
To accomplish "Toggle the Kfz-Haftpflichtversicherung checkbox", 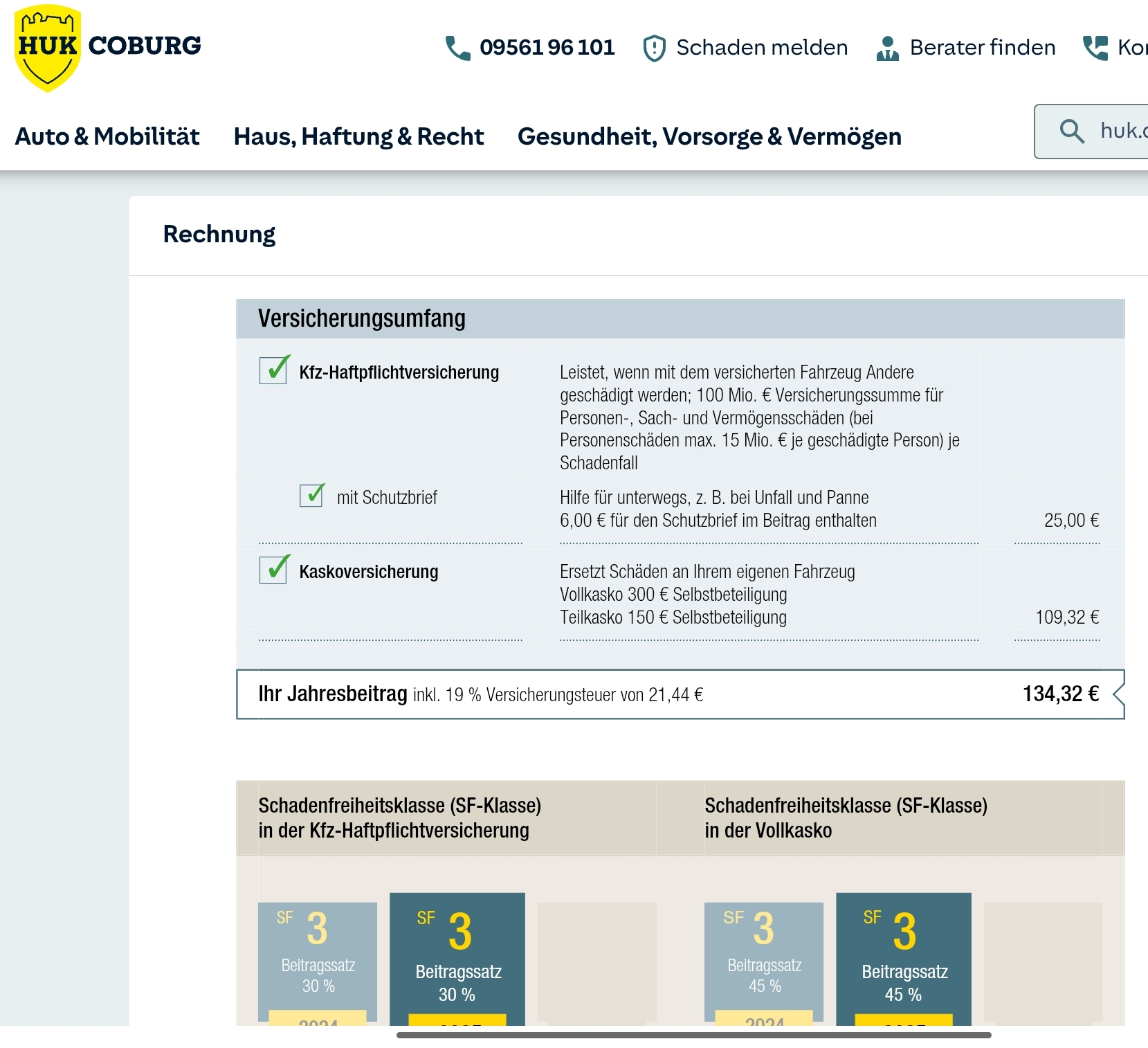I will point(274,370).
